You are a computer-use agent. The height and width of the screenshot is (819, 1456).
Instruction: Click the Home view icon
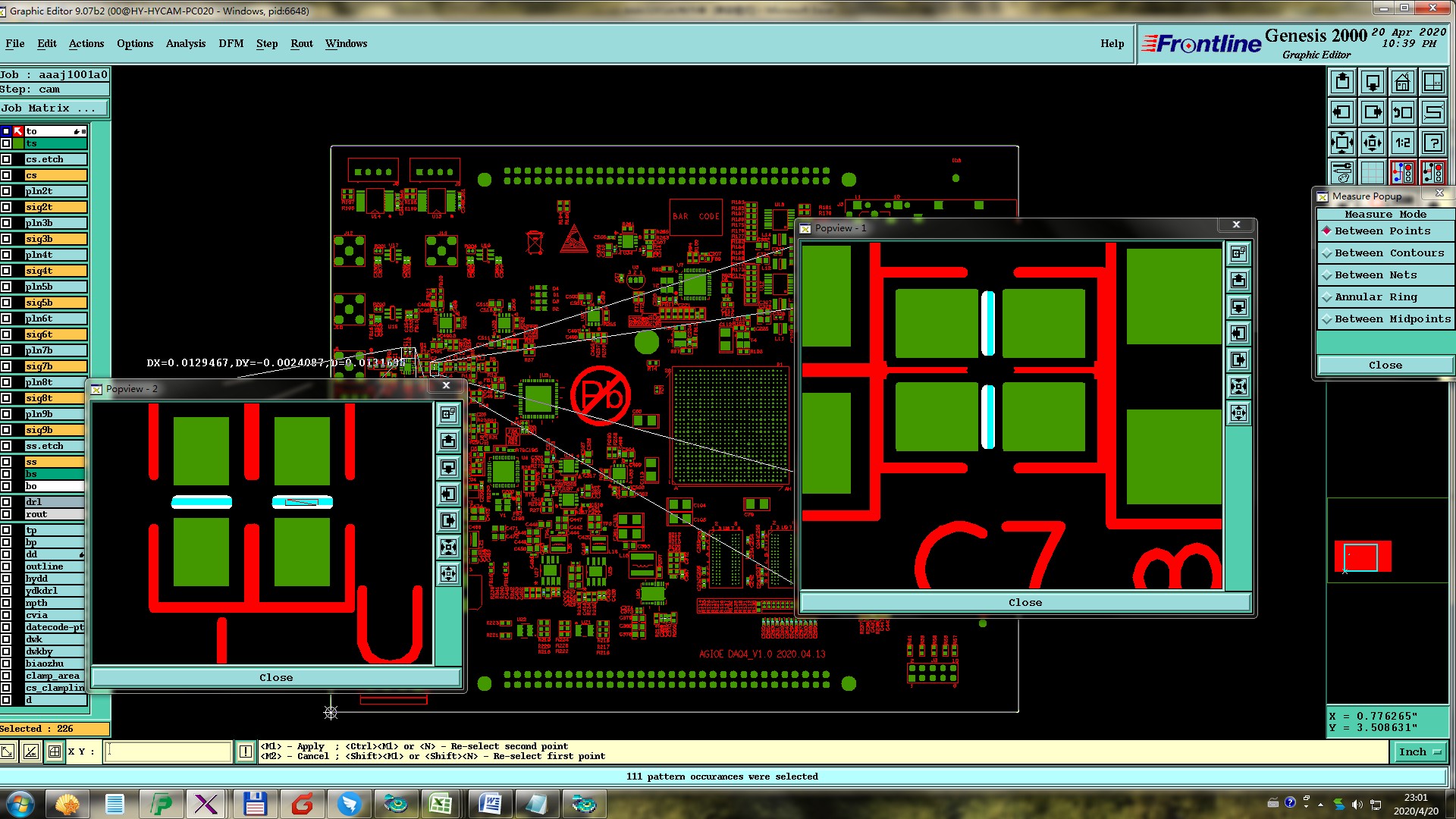1402,82
